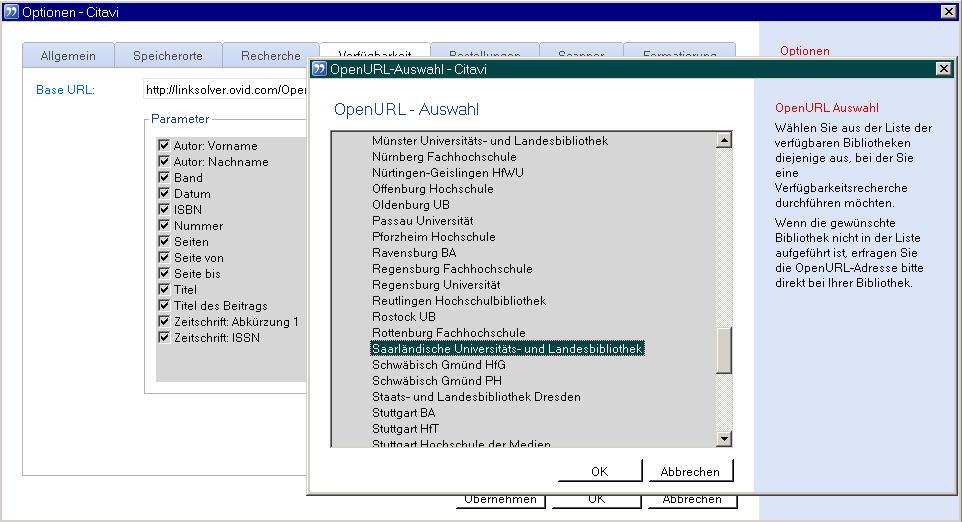Viewport: 962px width, 522px height.
Task: Uncheck the Autor: Vorname parameter
Action: 164,145
